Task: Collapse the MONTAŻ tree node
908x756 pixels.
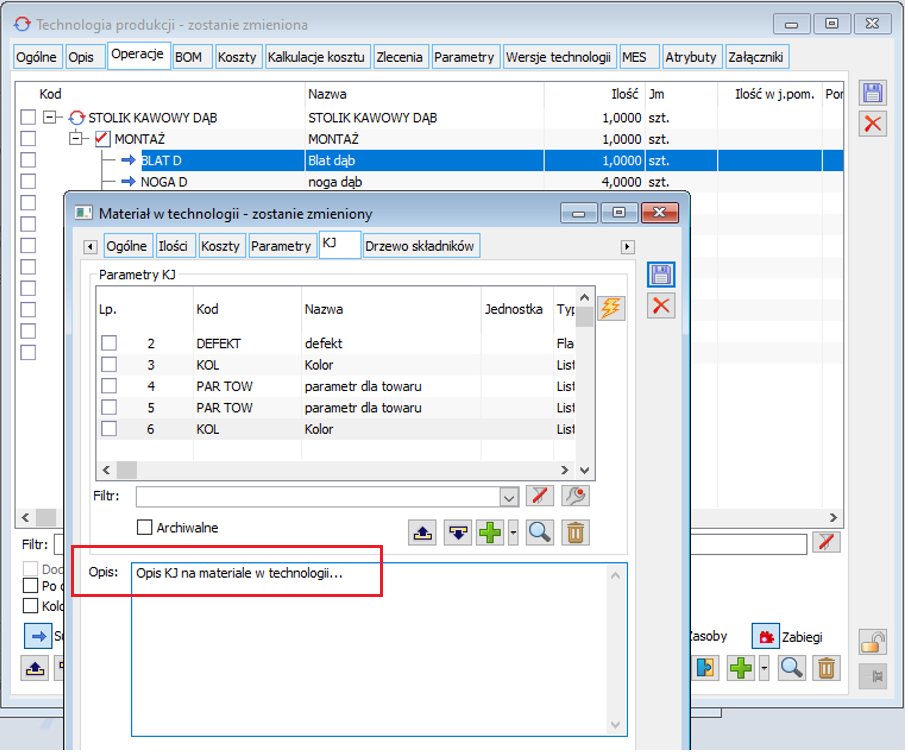Action: 75,139
